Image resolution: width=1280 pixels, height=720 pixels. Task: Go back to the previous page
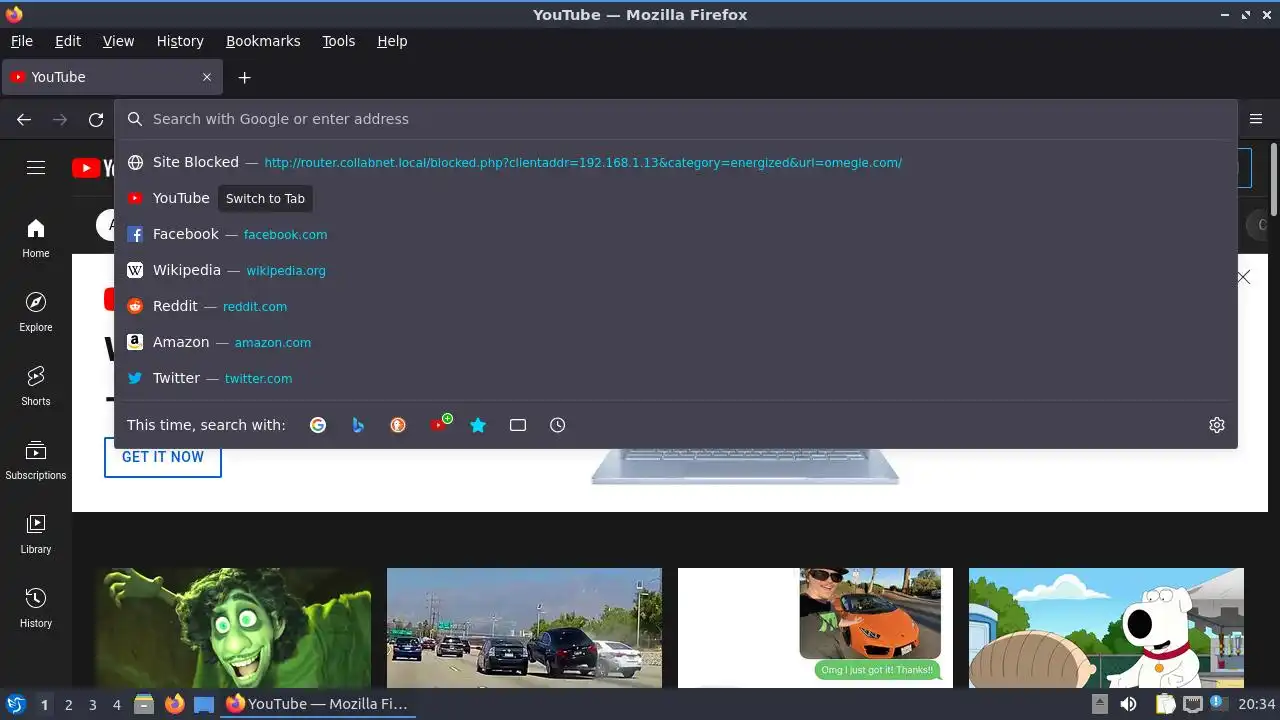click(x=24, y=119)
